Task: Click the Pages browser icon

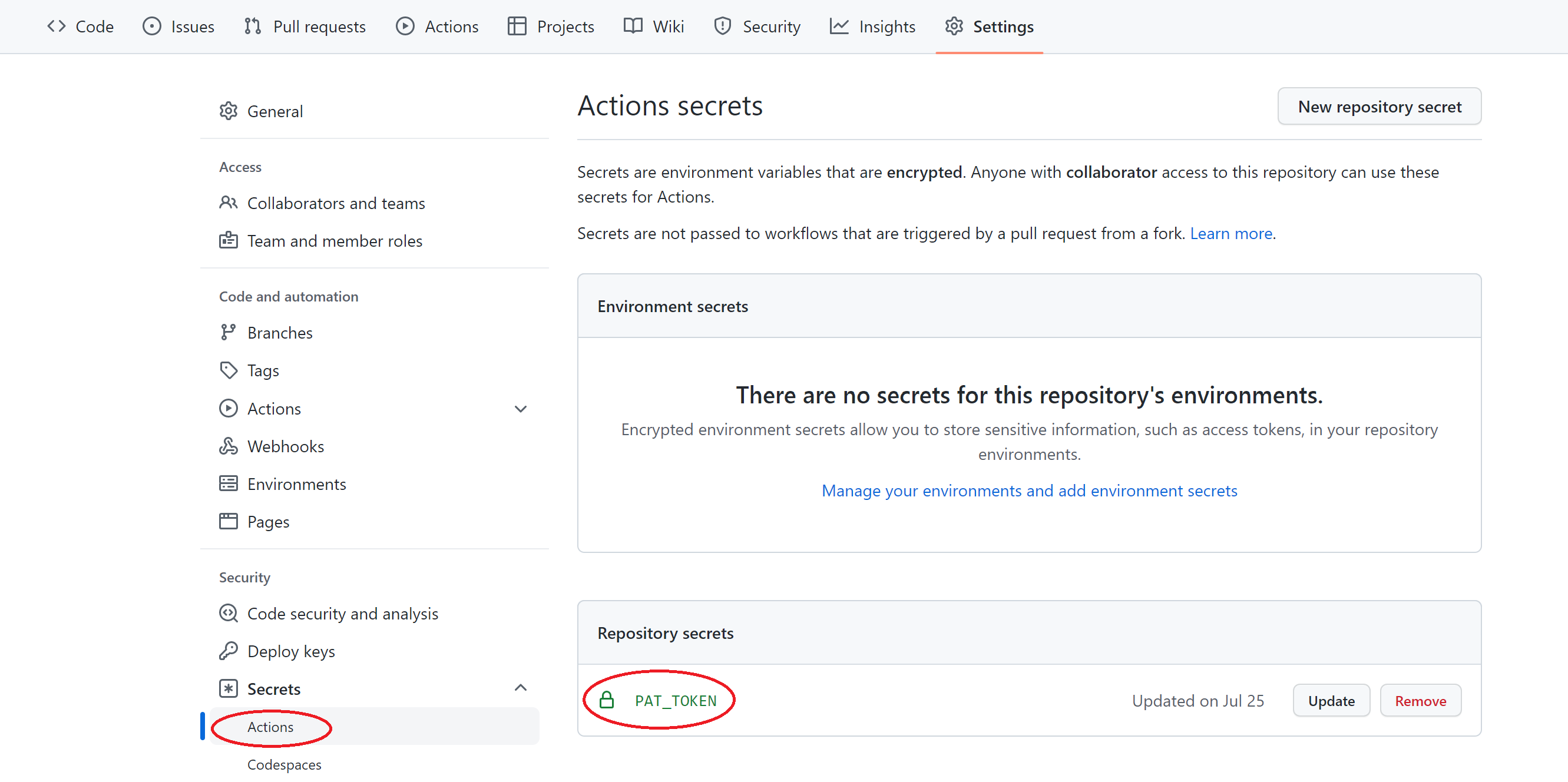Action: [229, 522]
